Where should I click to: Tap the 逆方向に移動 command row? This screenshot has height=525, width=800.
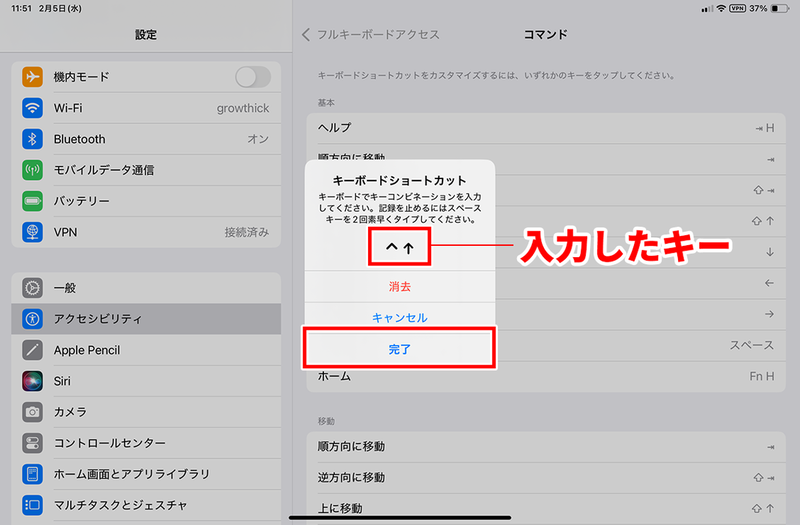point(546,478)
